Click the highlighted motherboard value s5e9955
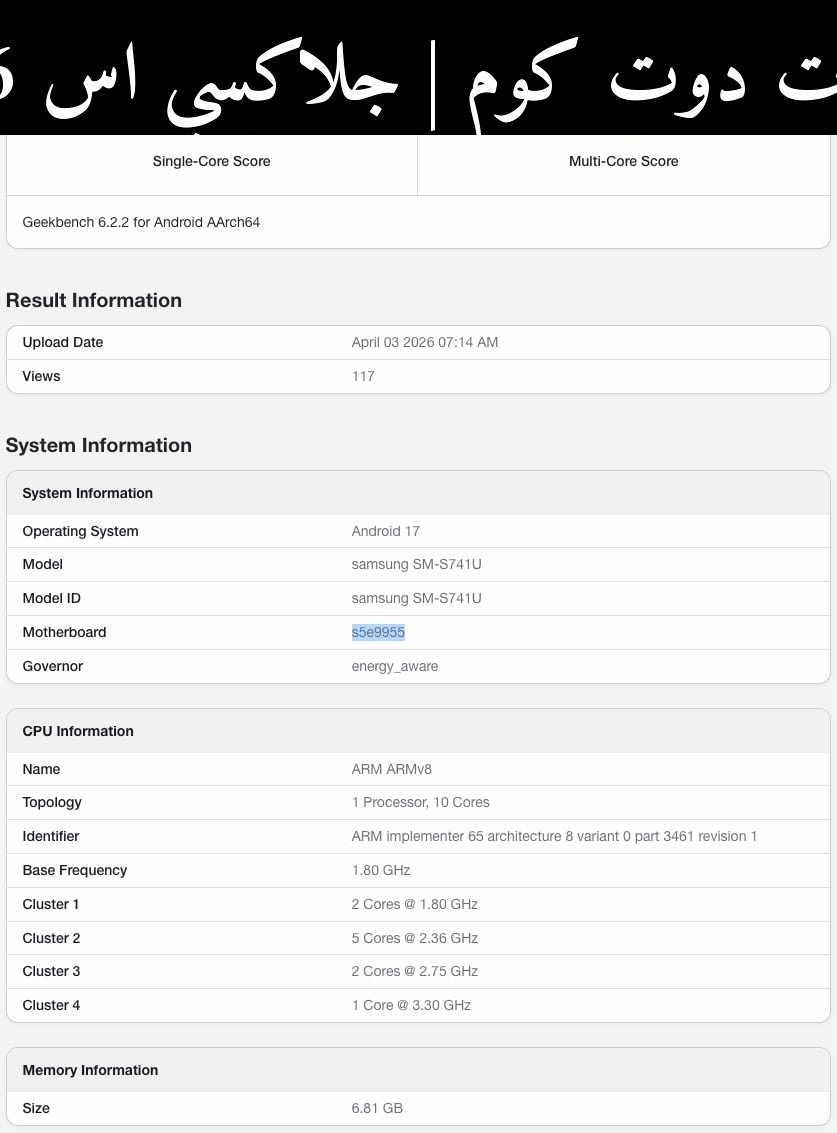Viewport: 837px width, 1133px height. coord(378,632)
